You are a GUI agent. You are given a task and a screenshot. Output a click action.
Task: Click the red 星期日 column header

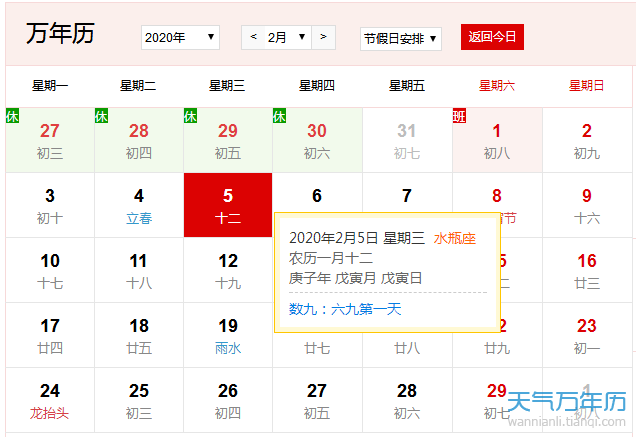coord(587,86)
